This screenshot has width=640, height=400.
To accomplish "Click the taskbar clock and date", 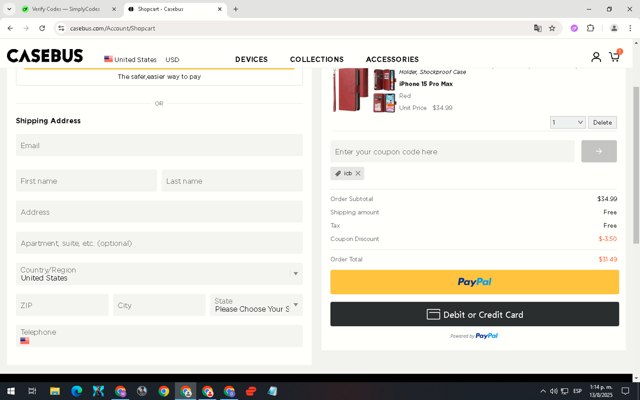I will 601,391.
